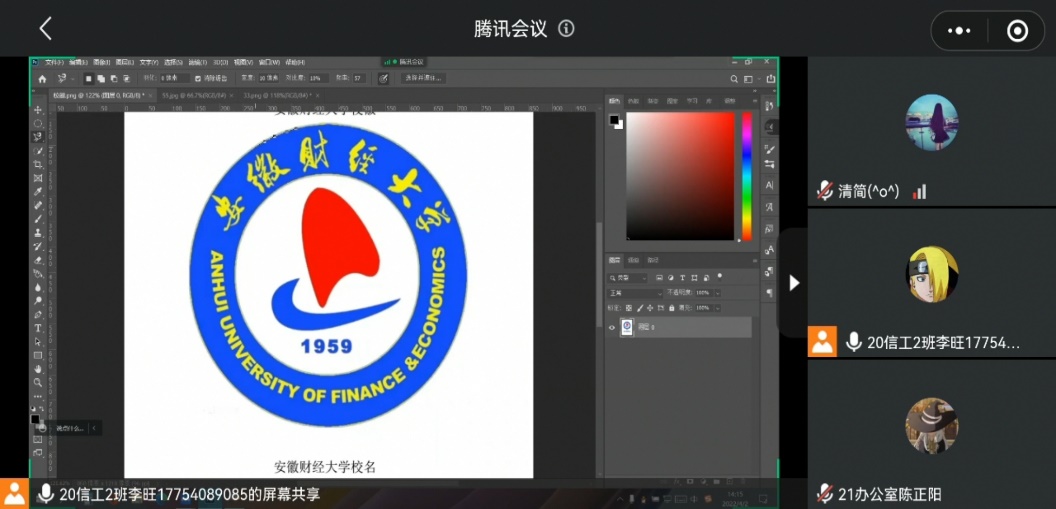Viewport: 1056px width, 509px height.
Task: Open the Color panel options menu
Action: tap(755, 101)
